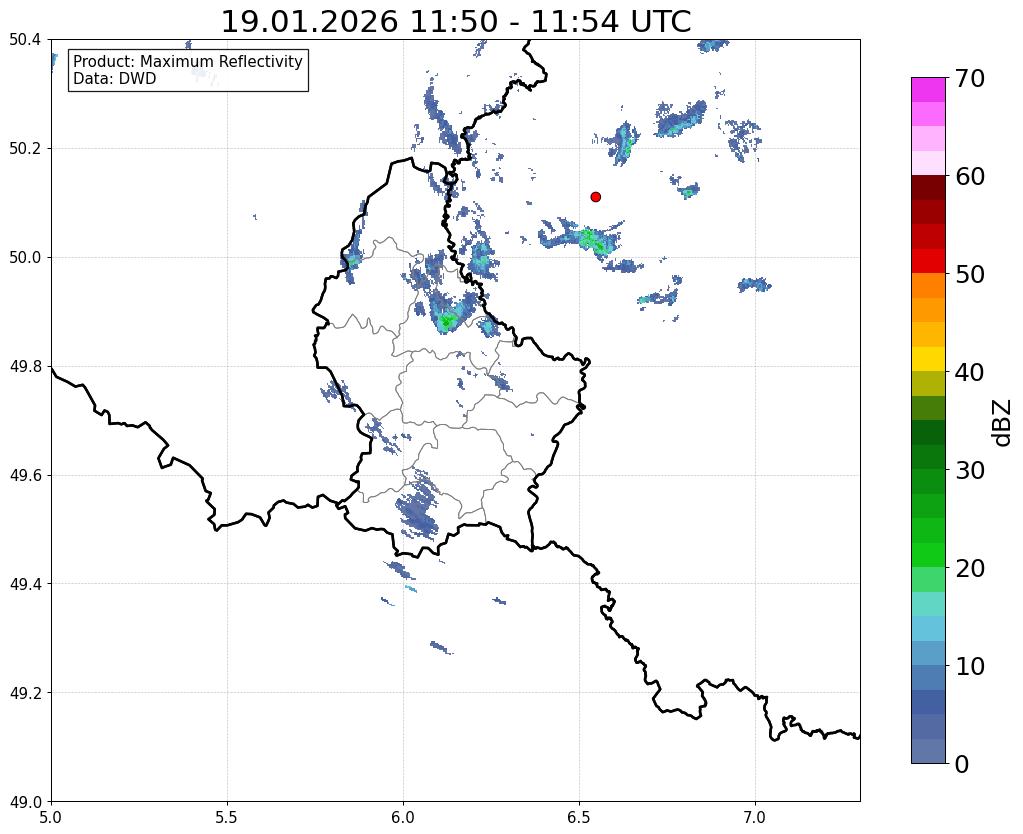Click the 'dBZ' colorbar label
Image resolution: width=1023 pixels, height=834 pixels.
pos(1003,423)
